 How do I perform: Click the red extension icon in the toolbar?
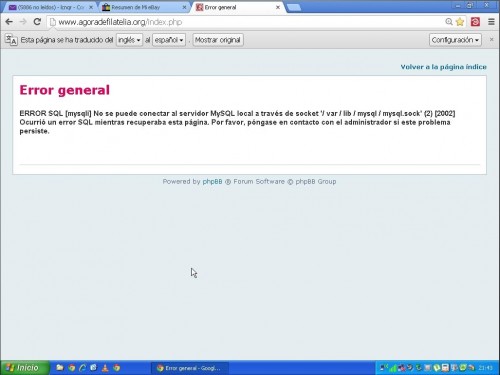tap(475, 22)
